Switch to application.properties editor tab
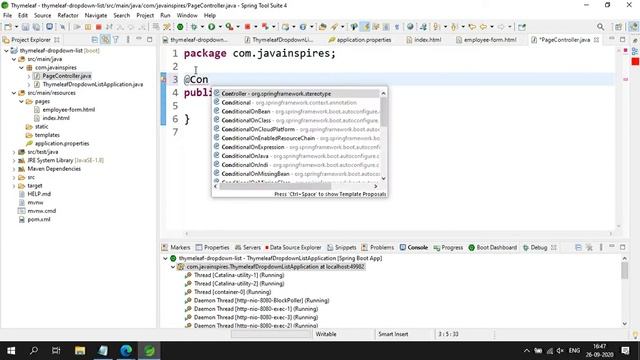The width and height of the screenshot is (640, 360). pyautogui.click(x=360, y=40)
